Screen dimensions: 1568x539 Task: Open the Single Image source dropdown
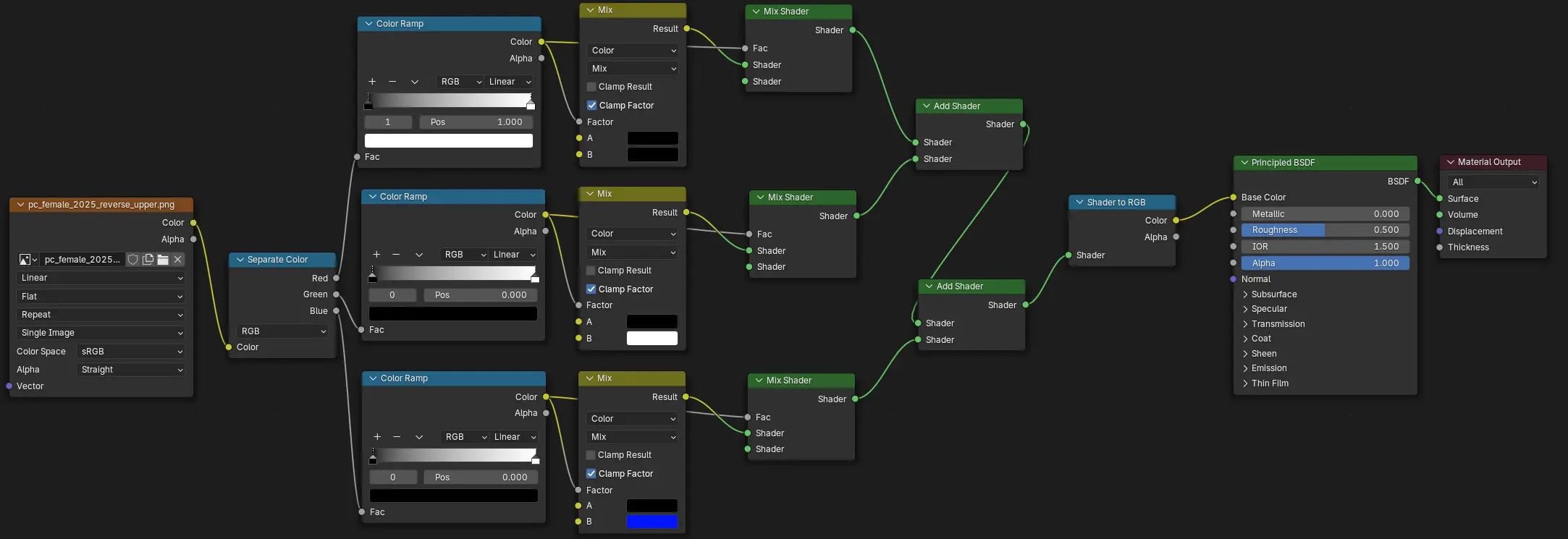coord(101,333)
